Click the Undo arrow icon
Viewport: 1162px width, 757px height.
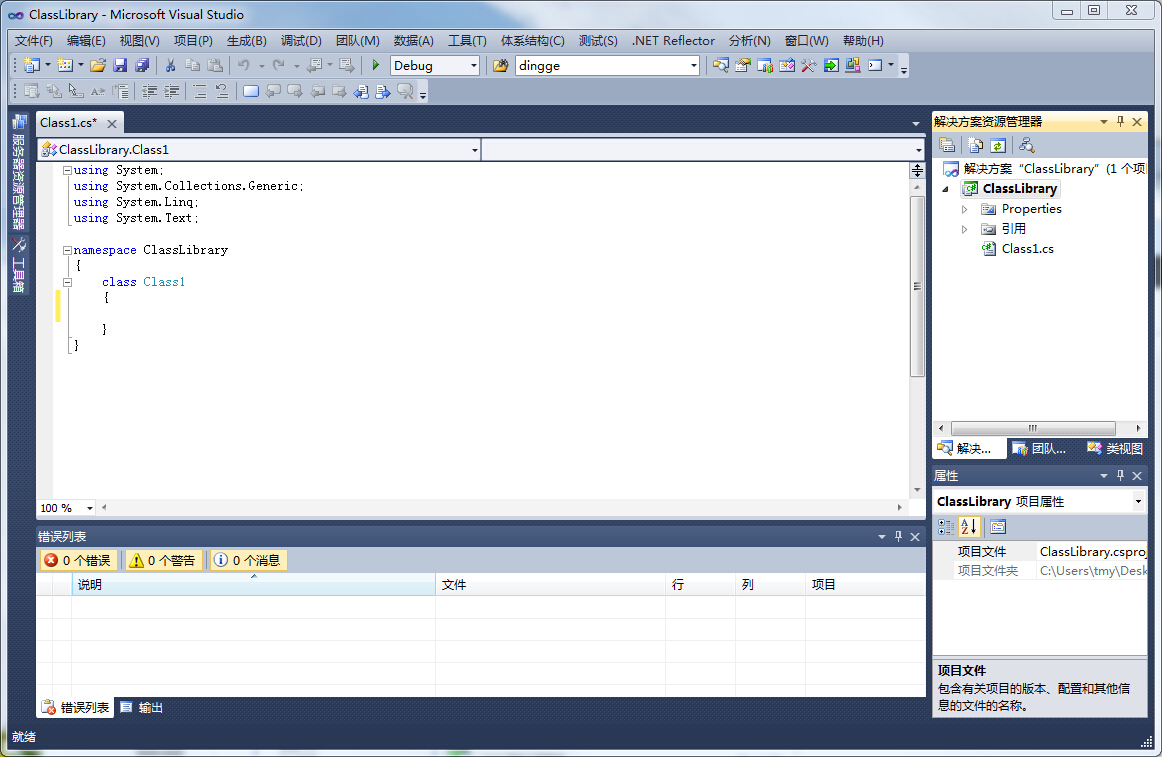pyautogui.click(x=244, y=65)
